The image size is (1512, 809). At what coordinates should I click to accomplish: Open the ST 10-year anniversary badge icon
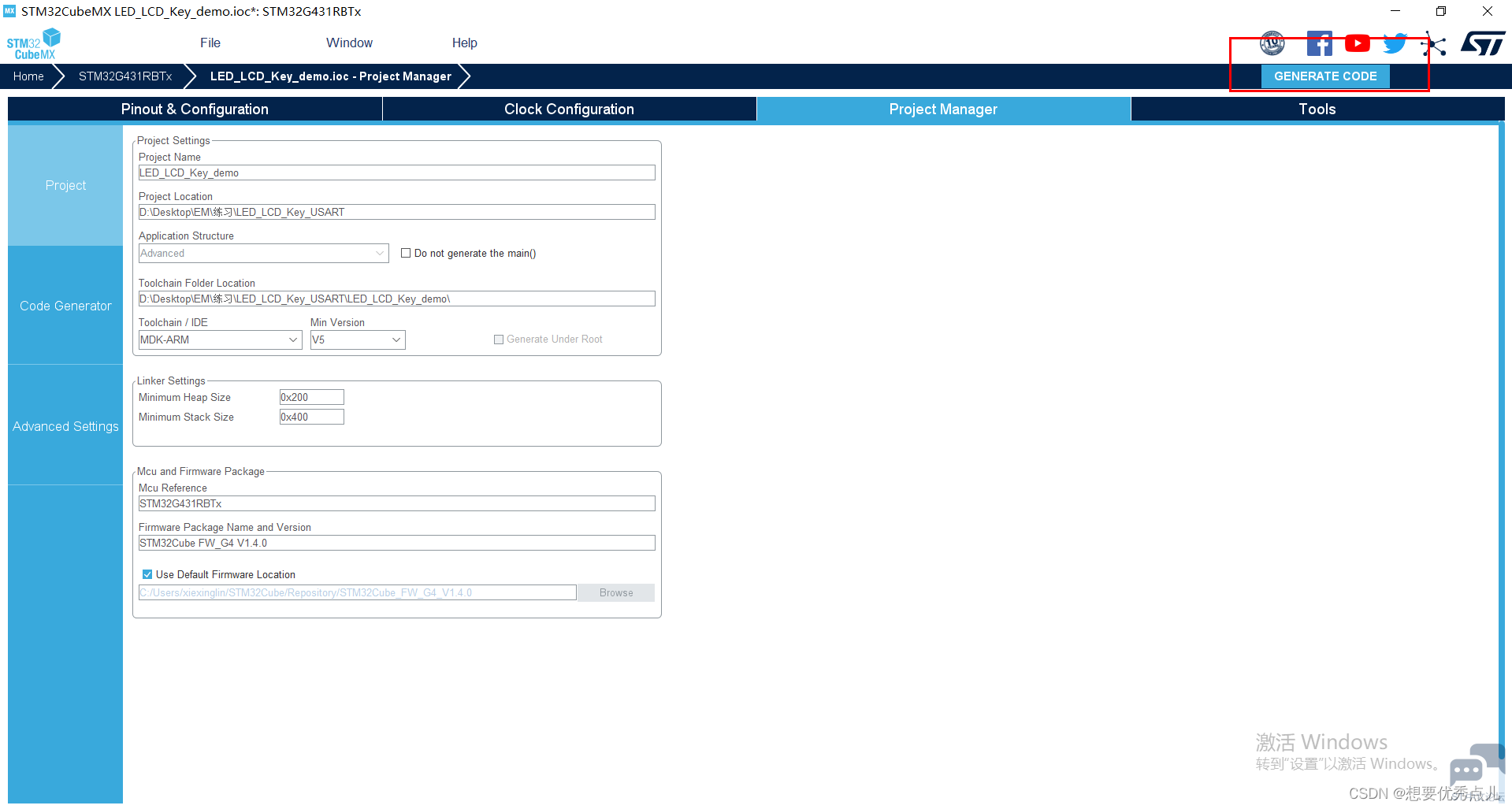[x=1272, y=43]
